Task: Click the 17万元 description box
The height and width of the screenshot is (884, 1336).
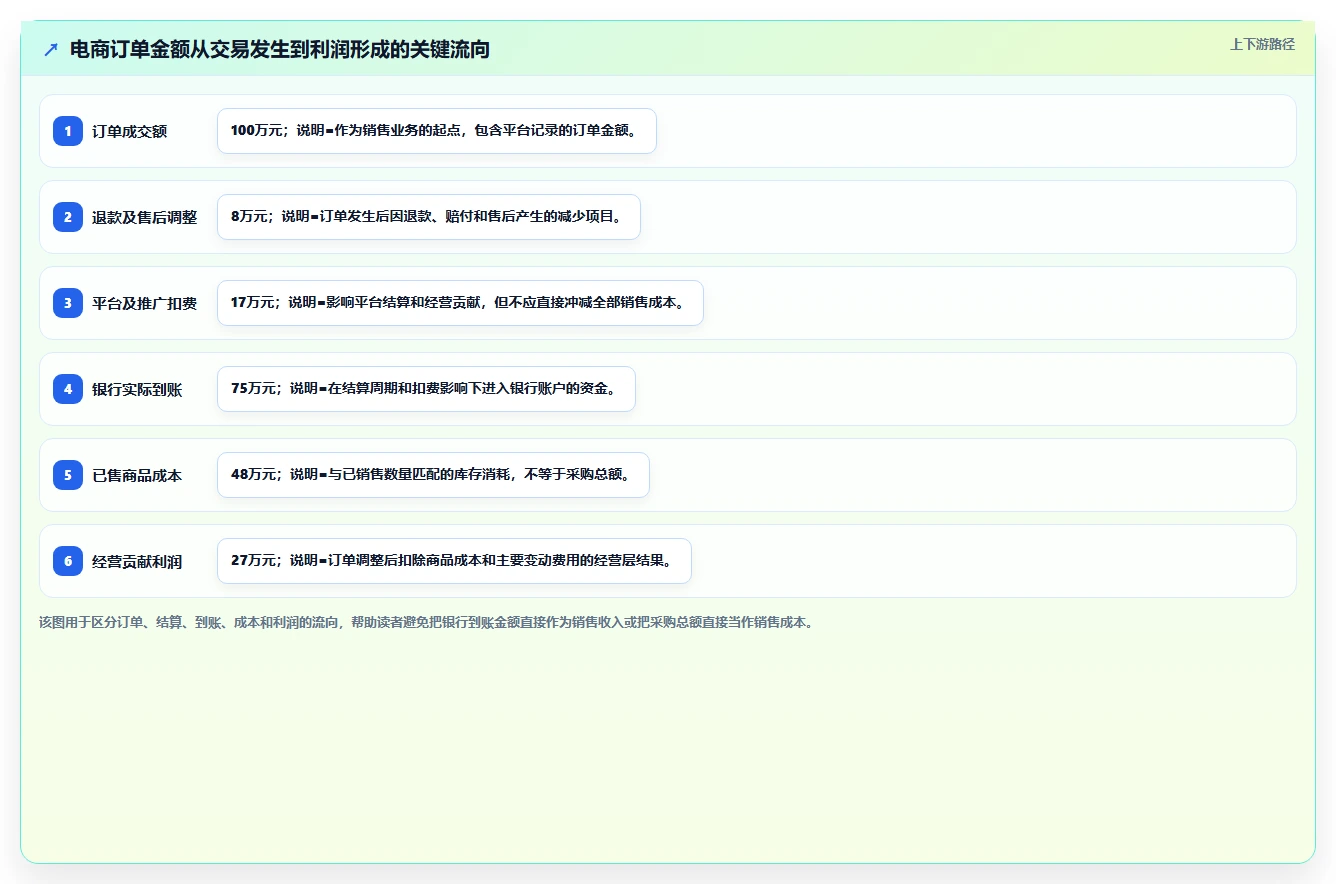Action: coord(460,303)
